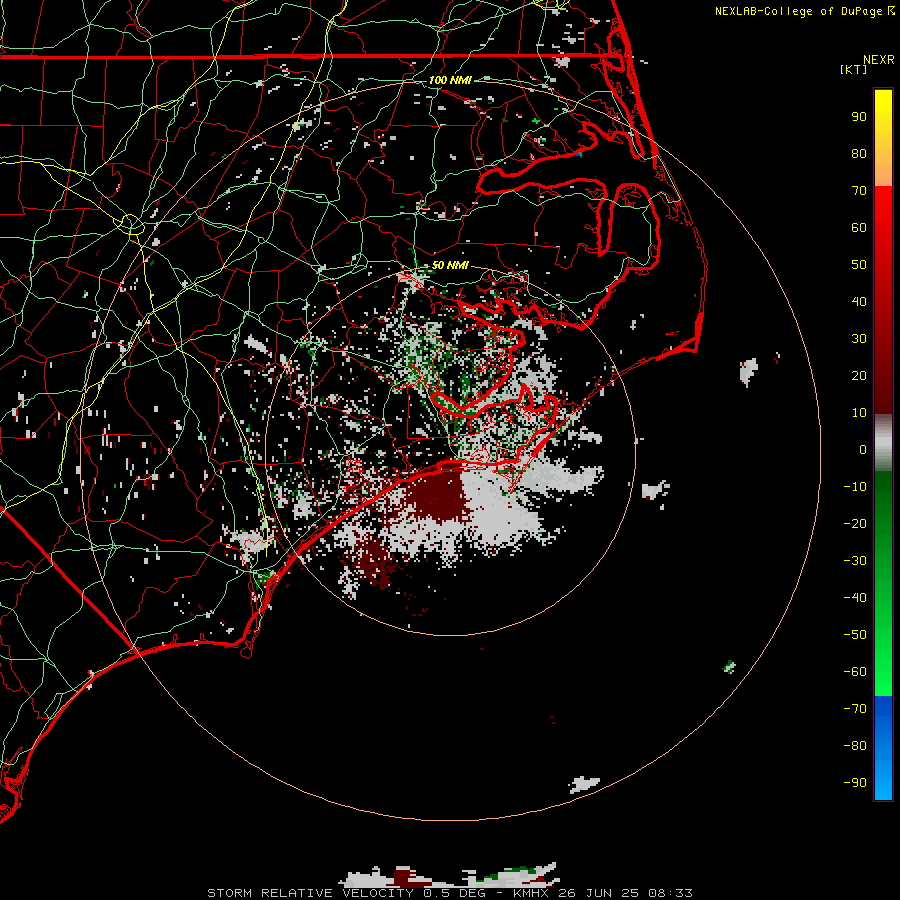Click the -60 value on the velocity scale
The image size is (900, 900).
[855, 672]
